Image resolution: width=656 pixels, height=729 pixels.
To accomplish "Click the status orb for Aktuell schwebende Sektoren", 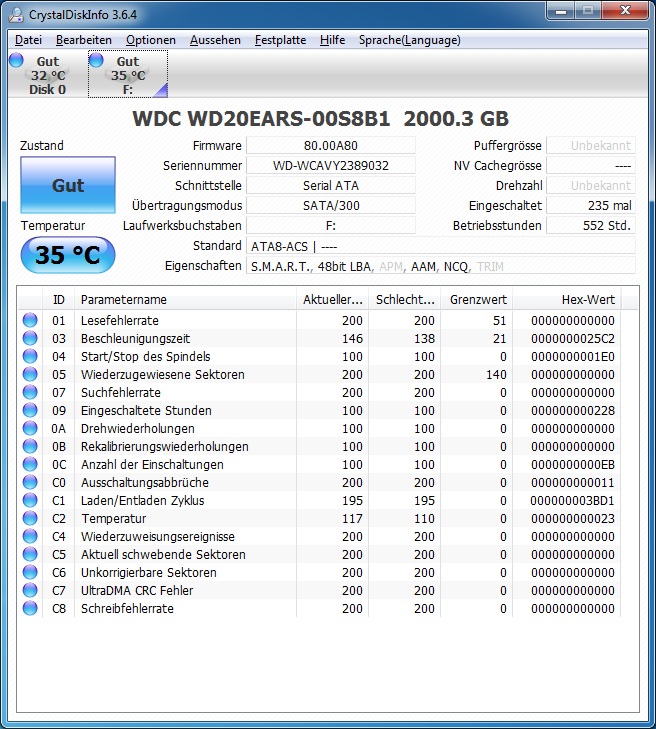I will point(30,554).
